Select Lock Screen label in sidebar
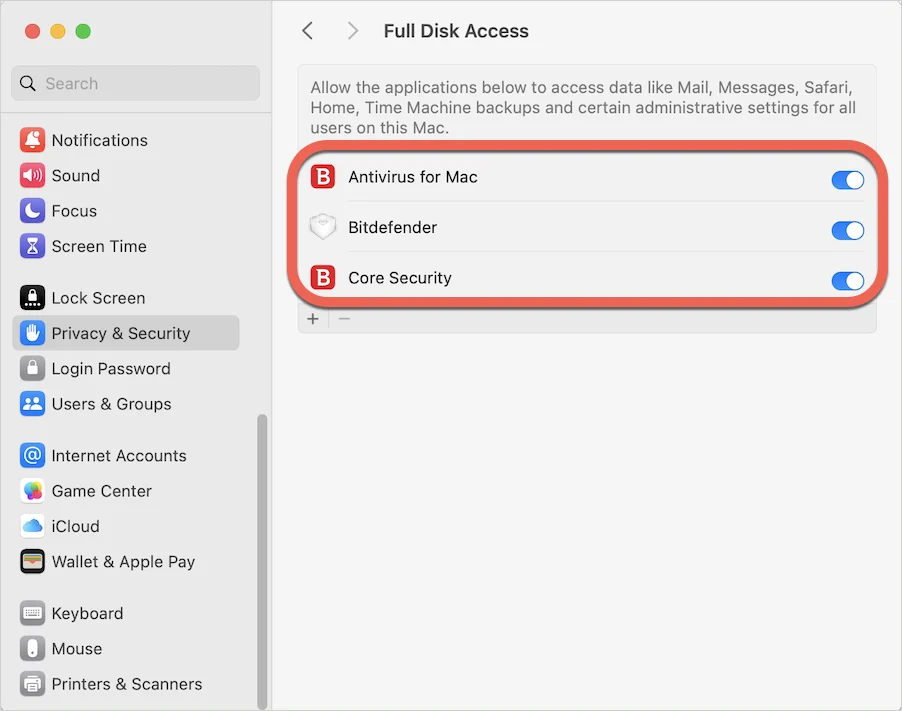Viewport: 902px width, 711px height. coord(98,298)
